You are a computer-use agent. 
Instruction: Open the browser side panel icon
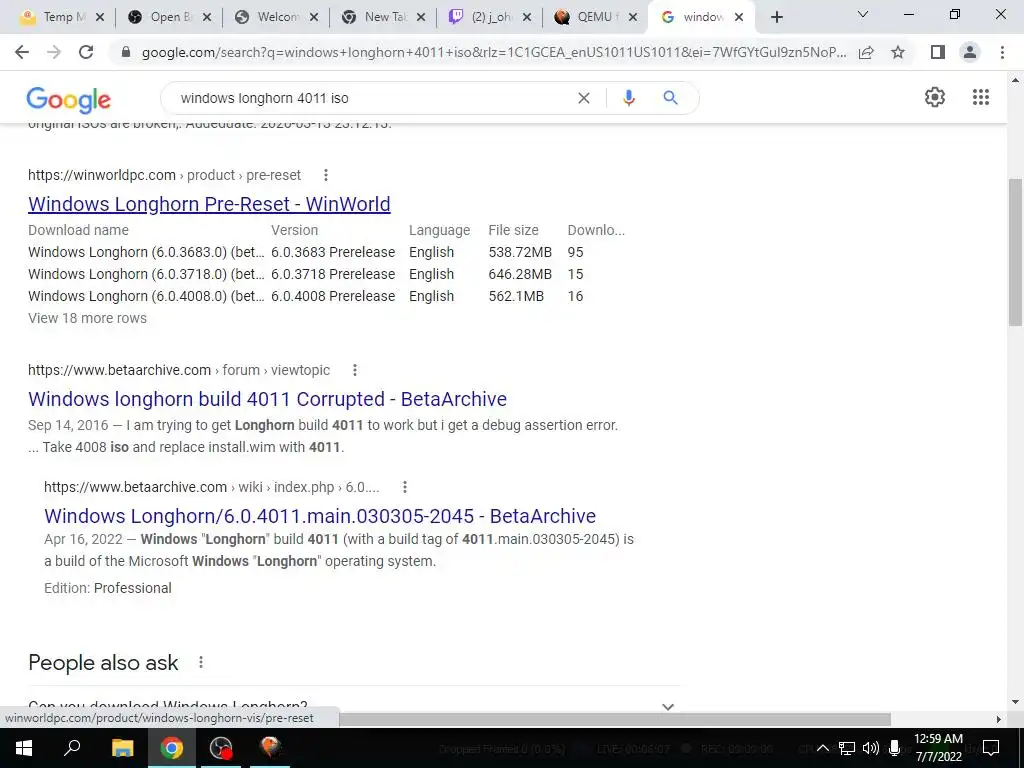click(938, 52)
